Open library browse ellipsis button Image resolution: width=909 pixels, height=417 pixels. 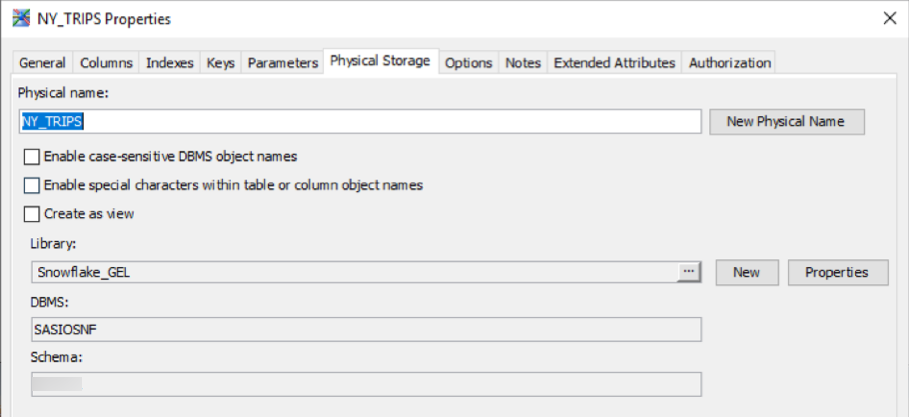(x=687, y=272)
